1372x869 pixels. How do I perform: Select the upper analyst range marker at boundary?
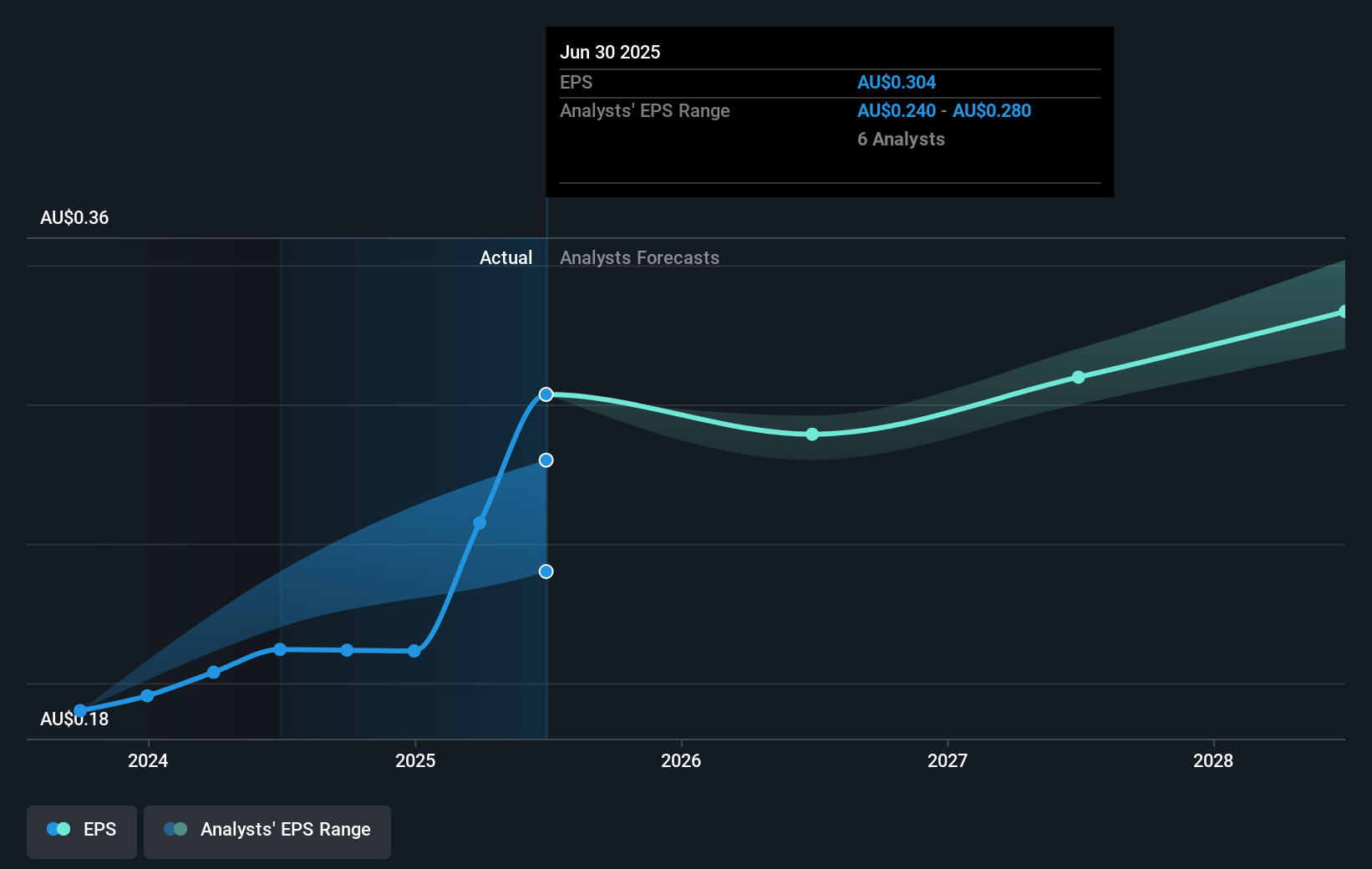click(546, 460)
